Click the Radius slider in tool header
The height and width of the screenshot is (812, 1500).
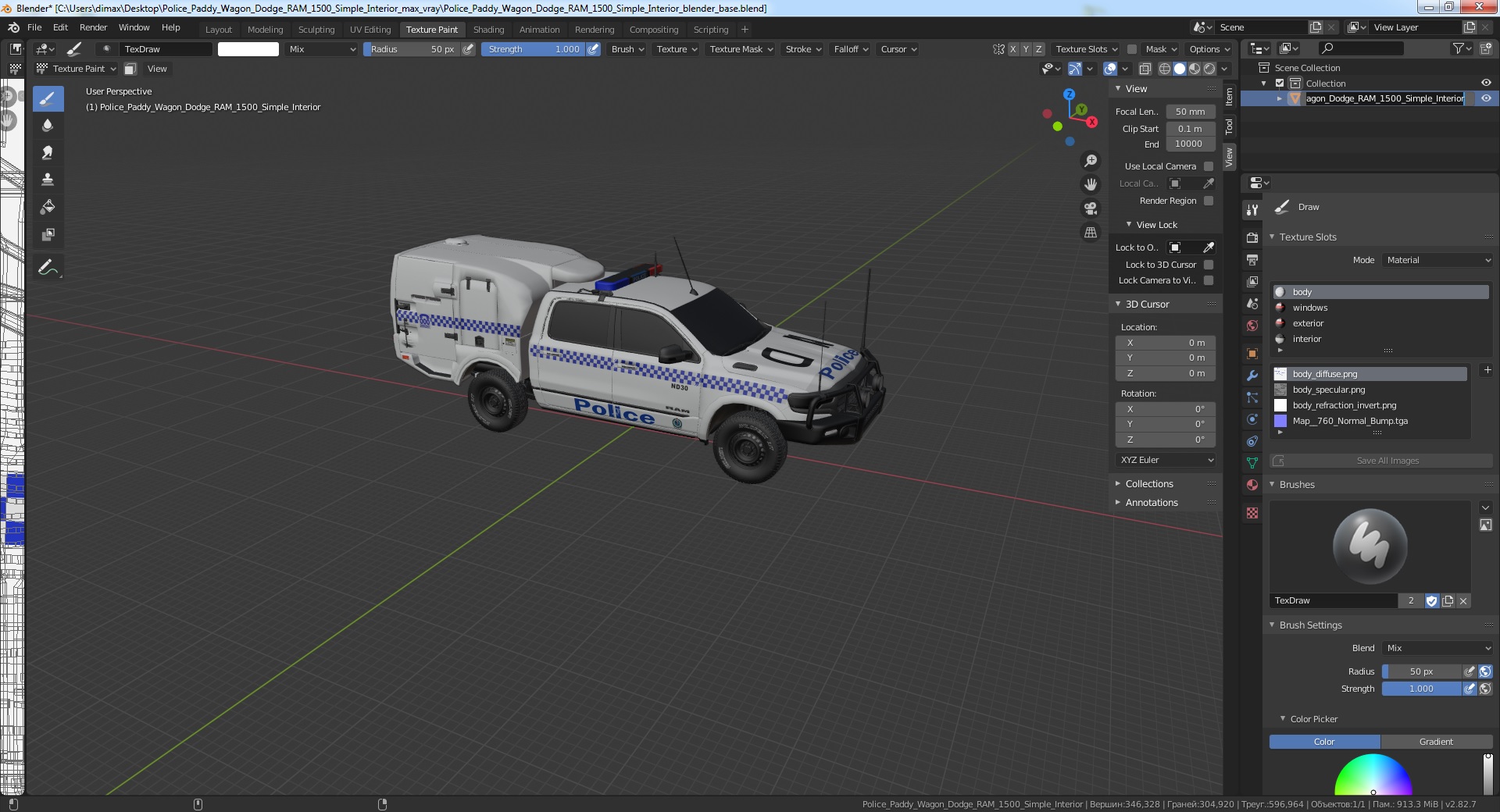pos(412,49)
